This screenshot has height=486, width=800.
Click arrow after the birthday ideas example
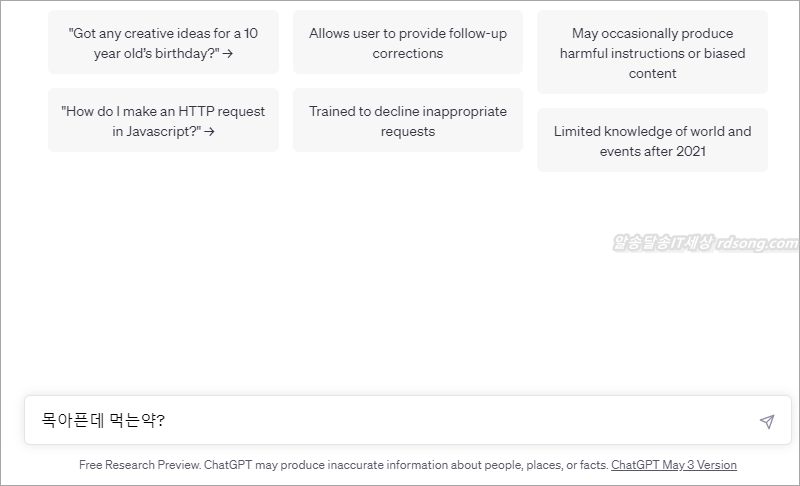click(229, 54)
